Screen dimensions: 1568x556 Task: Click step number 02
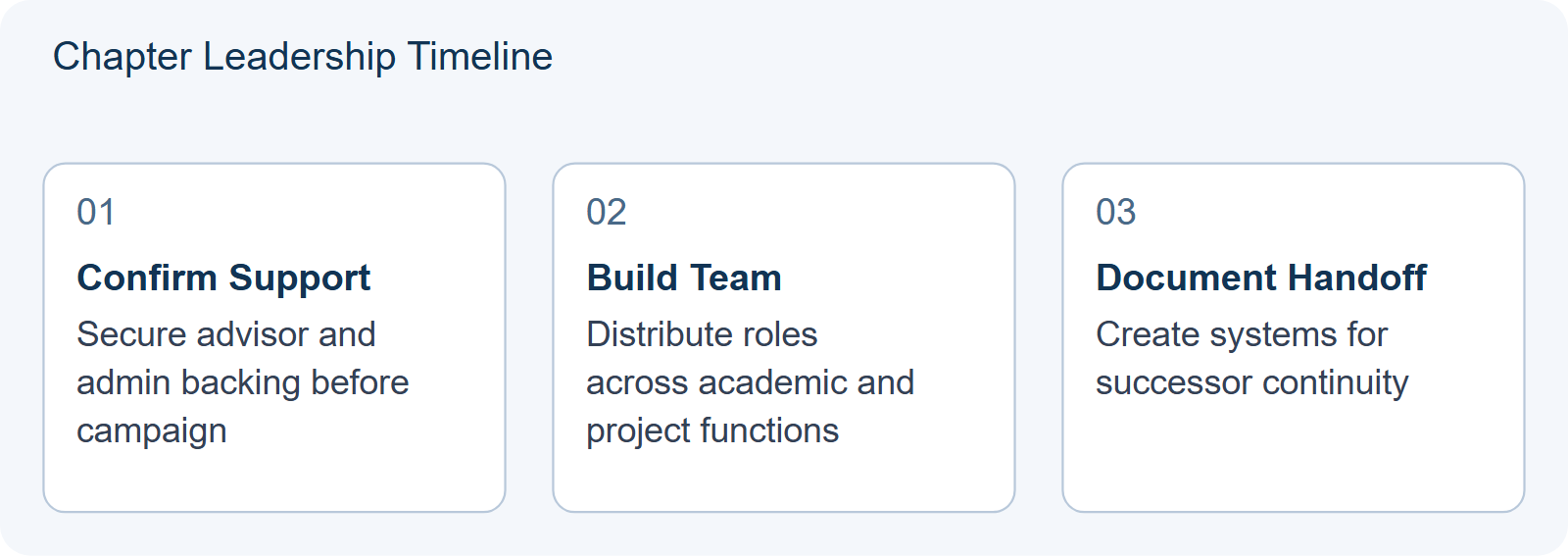pos(607,212)
